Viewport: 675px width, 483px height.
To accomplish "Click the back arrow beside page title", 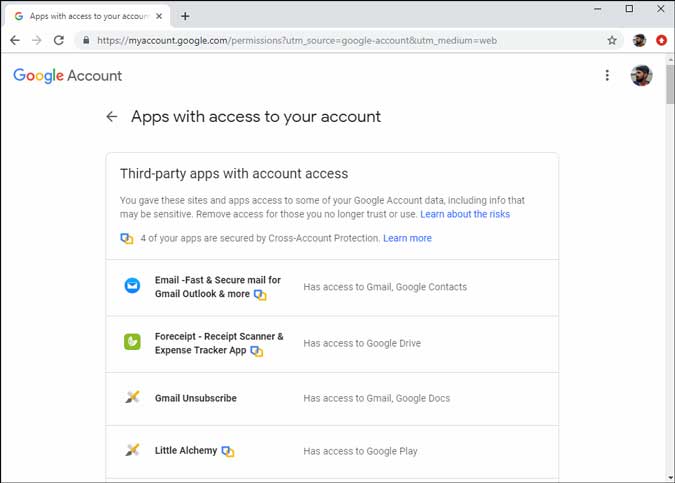I will click(x=112, y=117).
